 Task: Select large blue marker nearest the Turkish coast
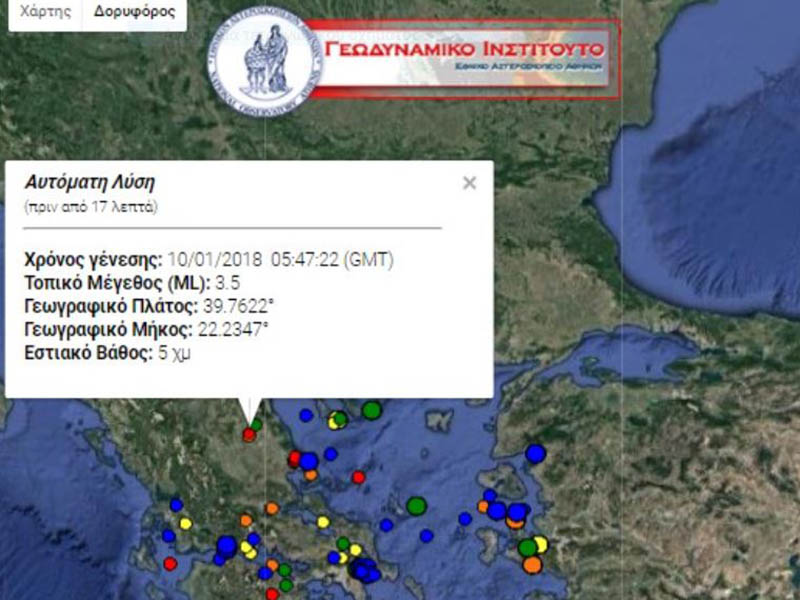[x=536, y=453]
